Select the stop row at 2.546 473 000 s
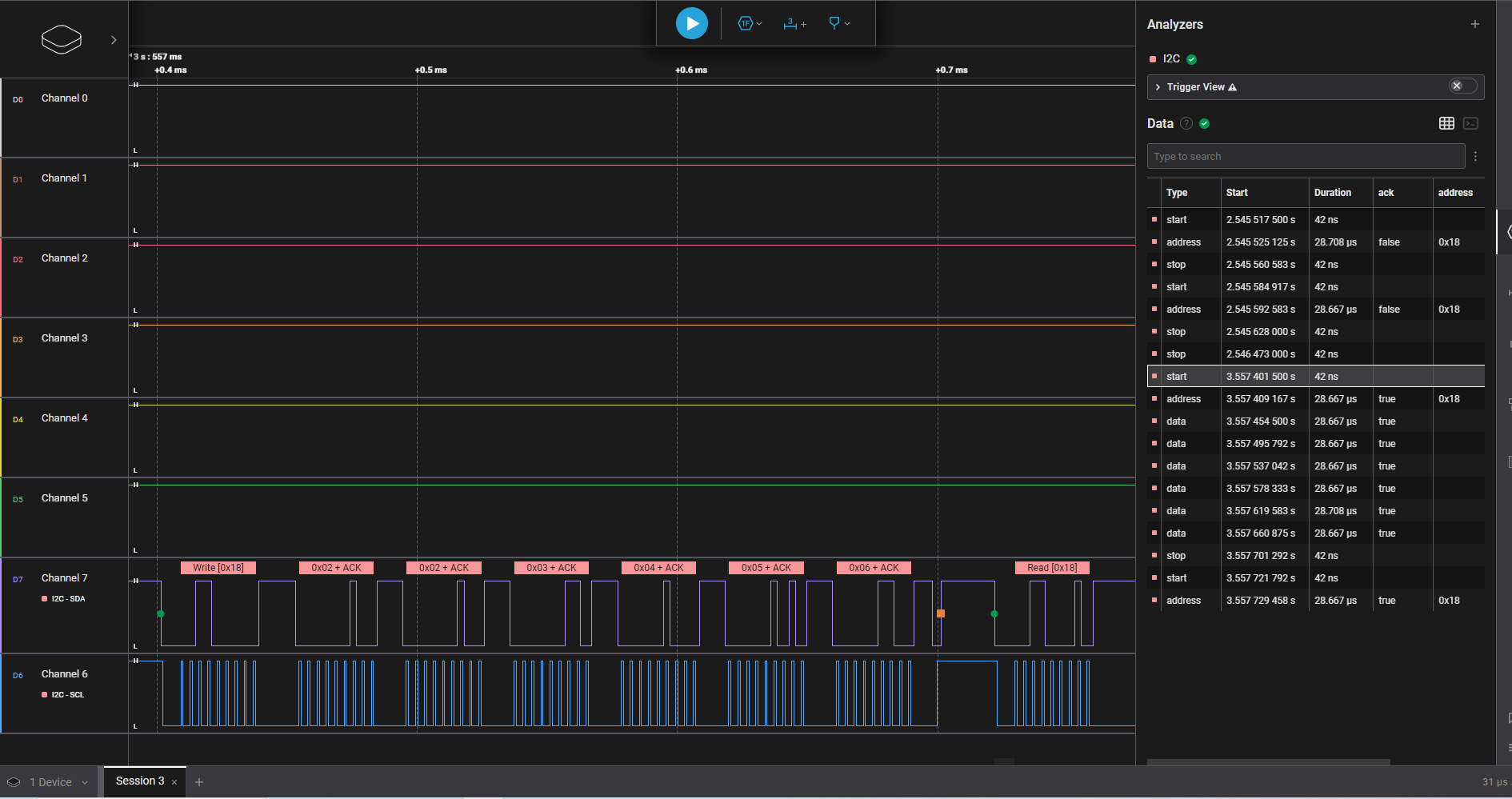 coord(1315,354)
